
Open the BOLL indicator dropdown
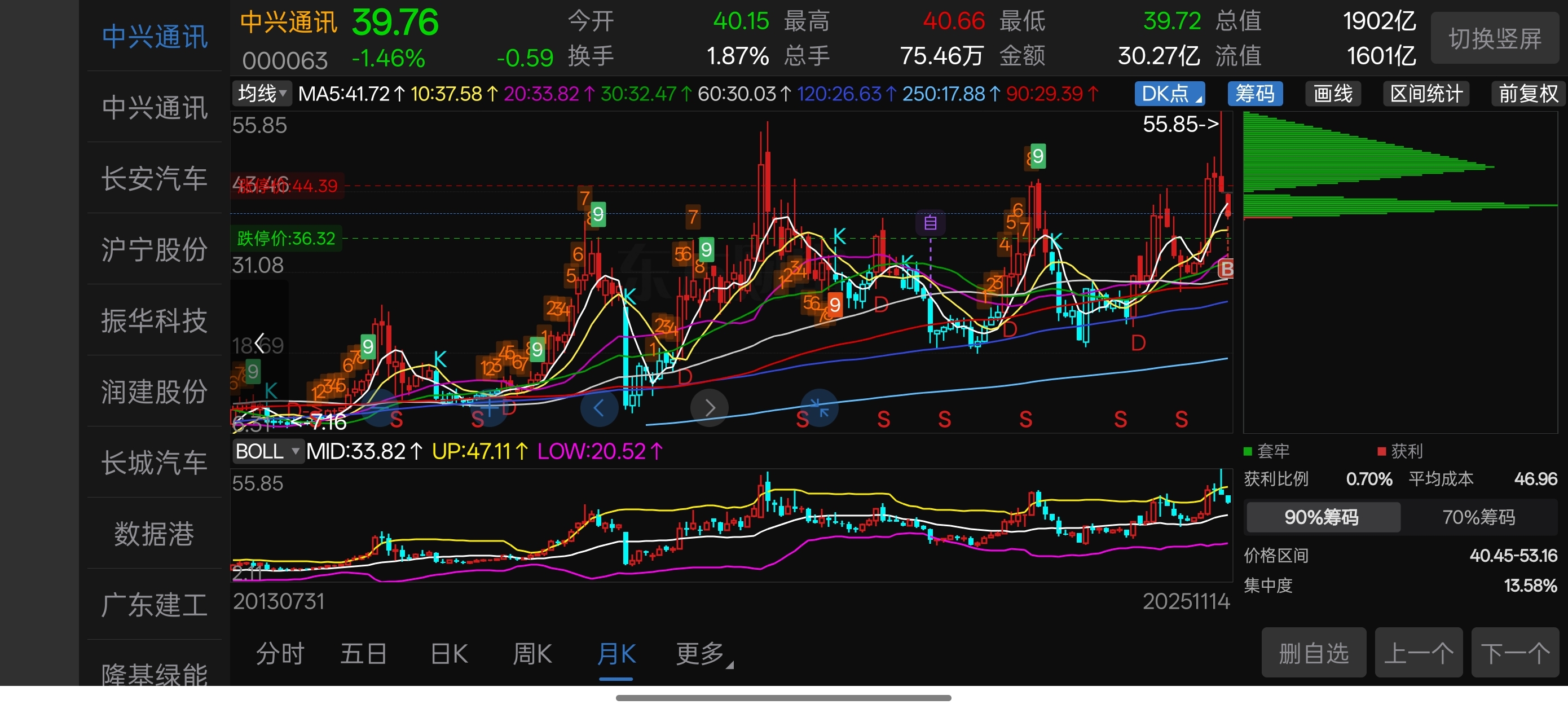pos(267,451)
